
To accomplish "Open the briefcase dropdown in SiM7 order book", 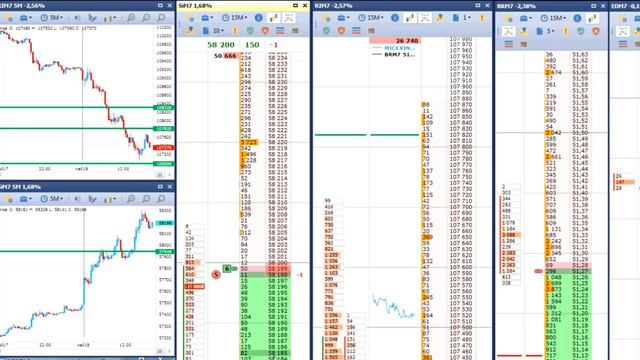I will tap(207, 18).
